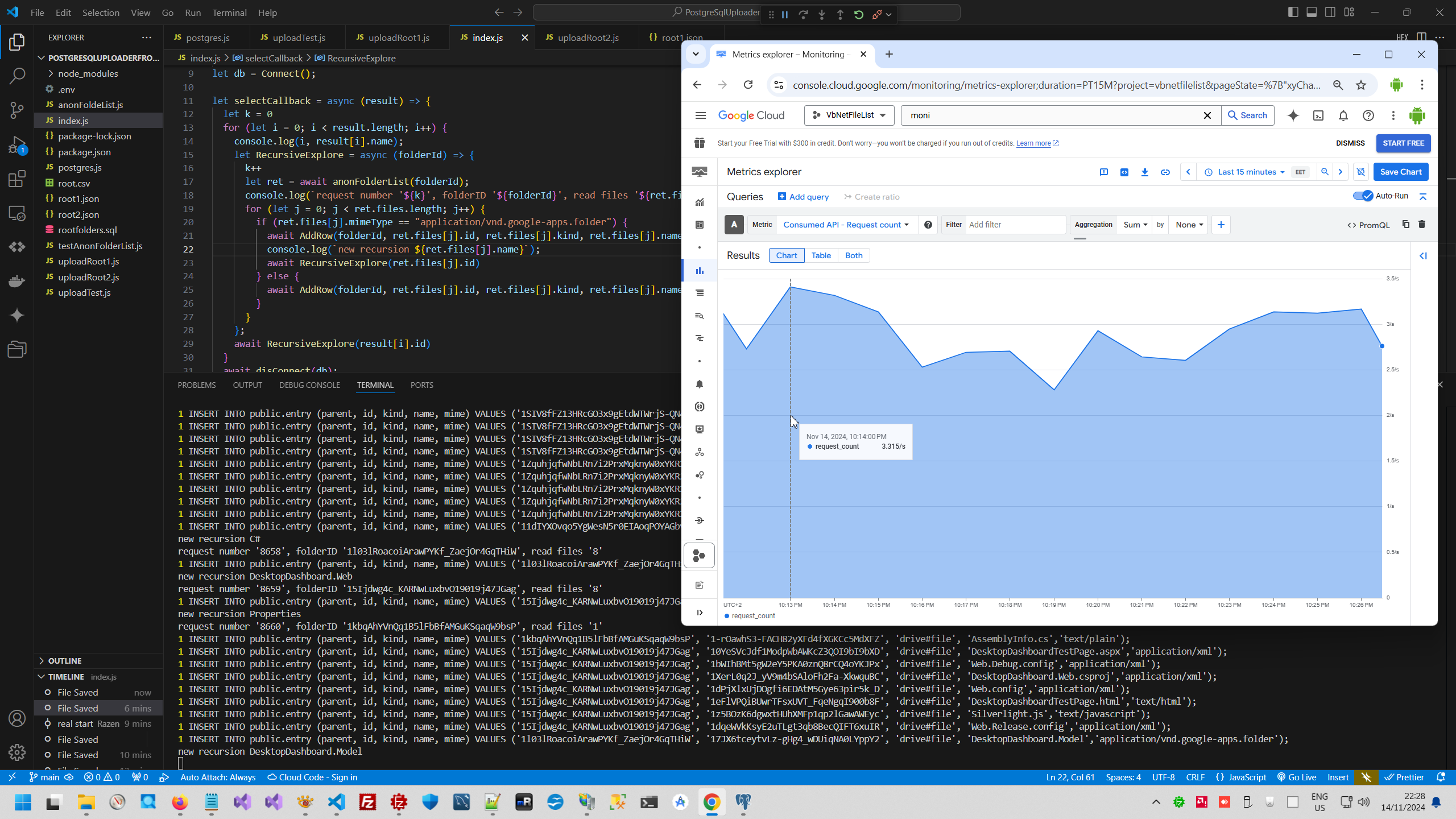The height and width of the screenshot is (819, 1456).
Task: Delete the query with trash icon
Action: 1422,225
